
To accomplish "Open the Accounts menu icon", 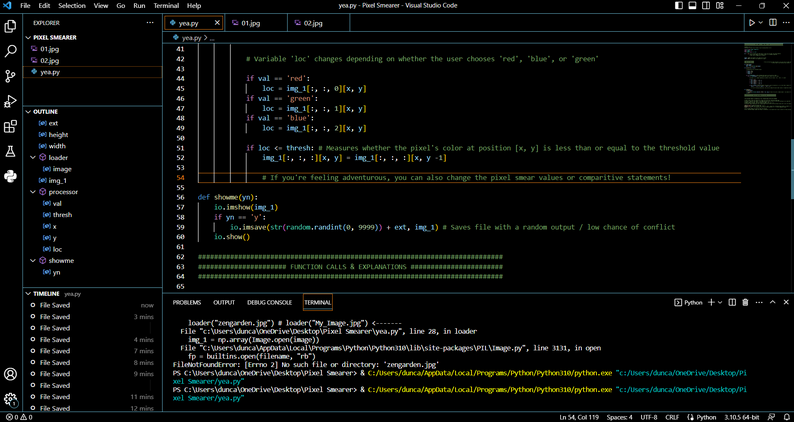I will 10,374.
